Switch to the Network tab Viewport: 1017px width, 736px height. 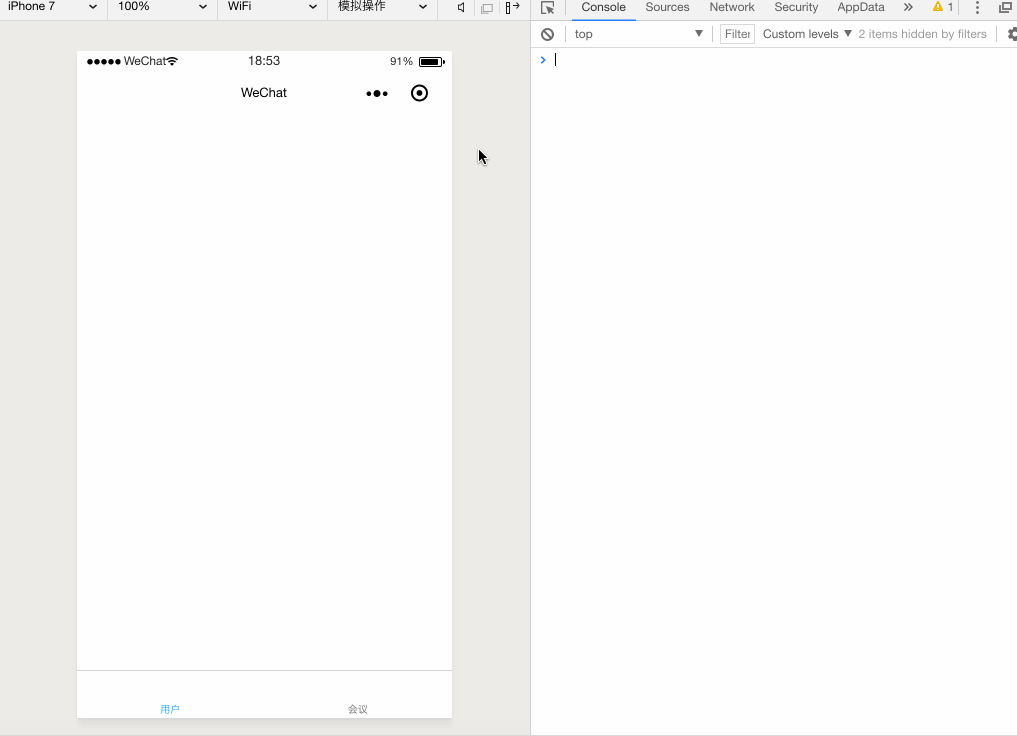click(x=732, y=8)
